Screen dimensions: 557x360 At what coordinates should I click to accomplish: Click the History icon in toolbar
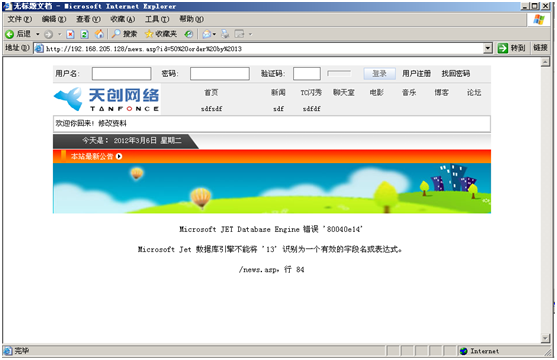click(x=189, y=34)
